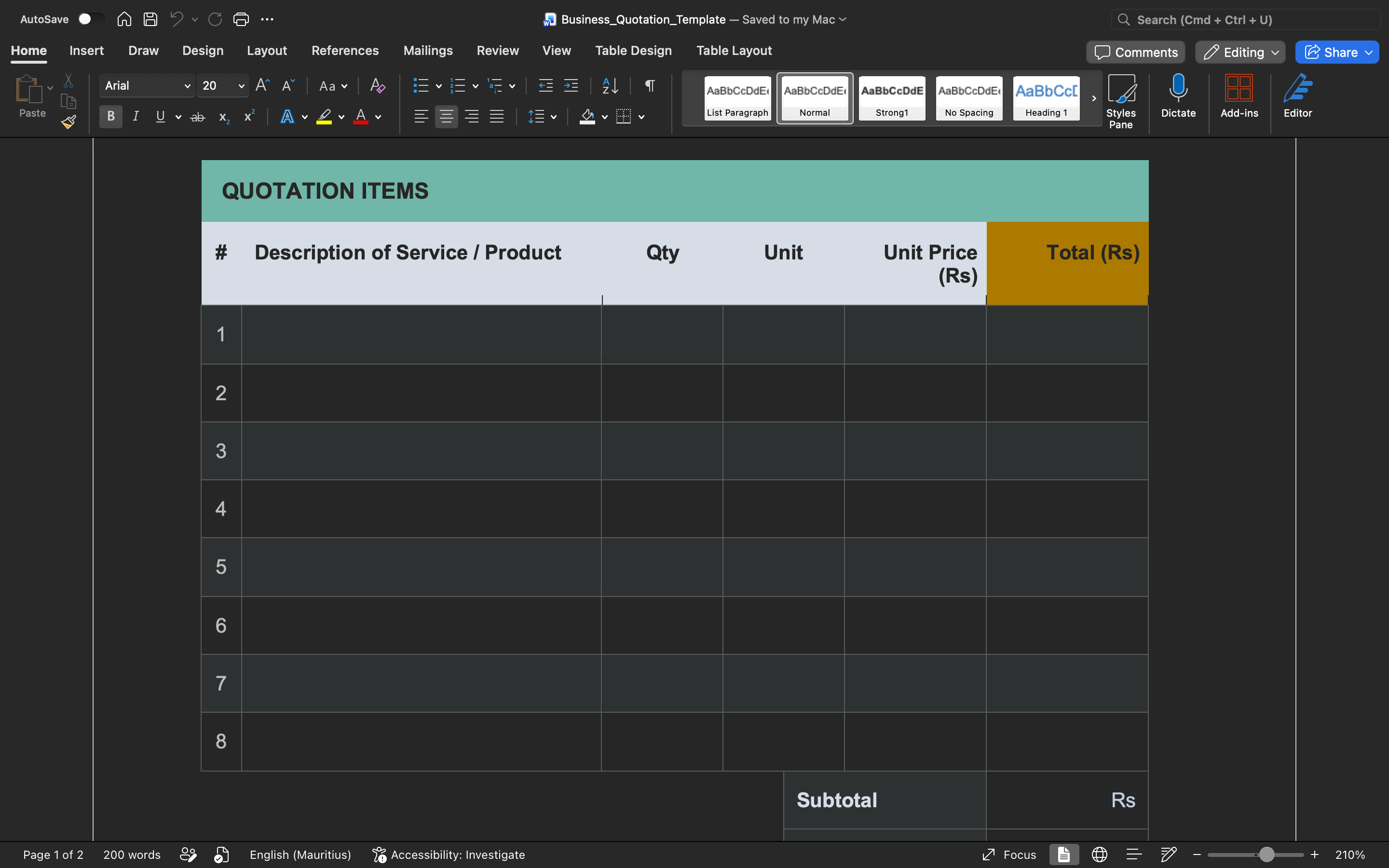1389x868 pixels.
Task: Click the zoom slider handle
Action: [x=1267, y=855]
